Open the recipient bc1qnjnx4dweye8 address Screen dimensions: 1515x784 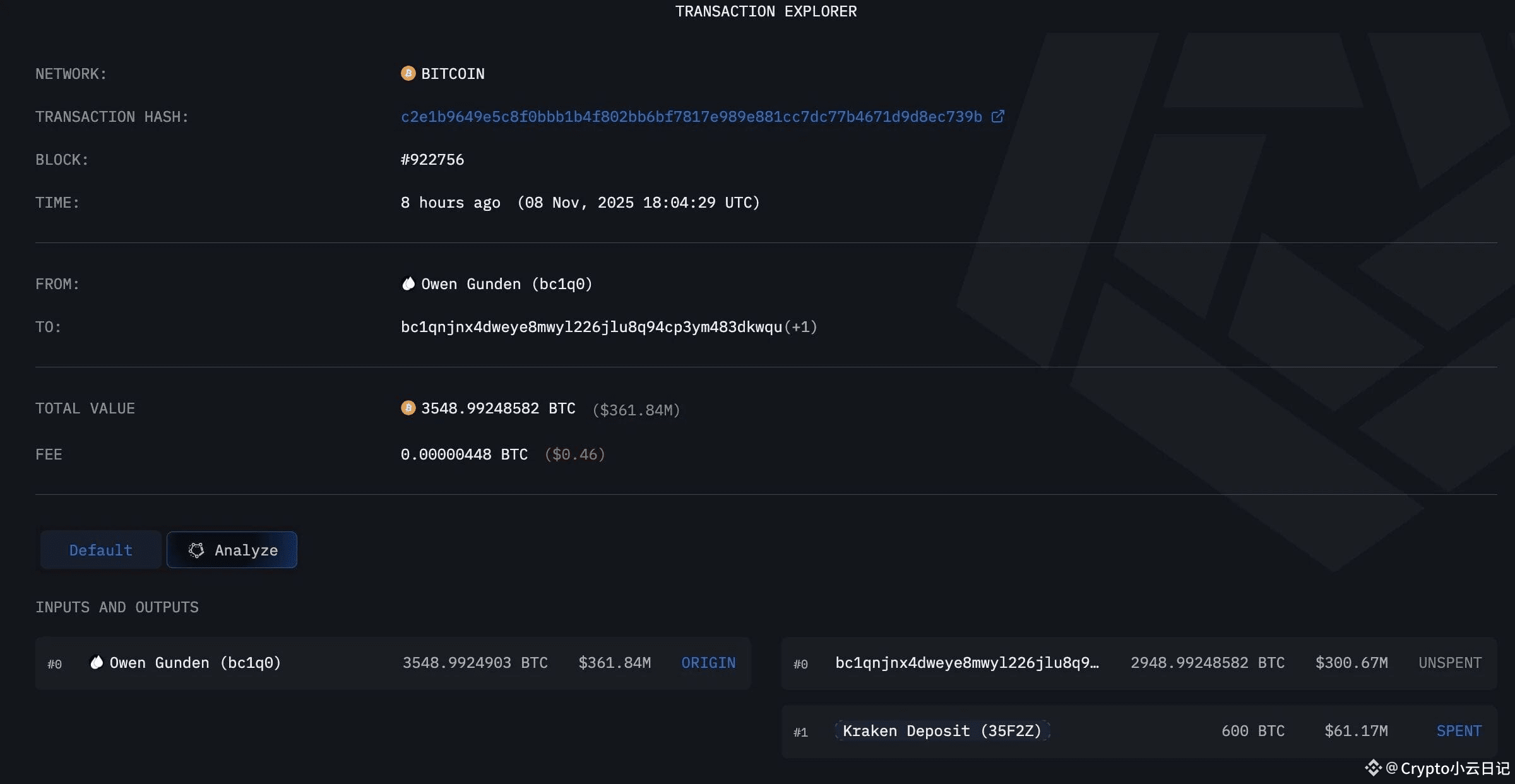tap(591, 327)
